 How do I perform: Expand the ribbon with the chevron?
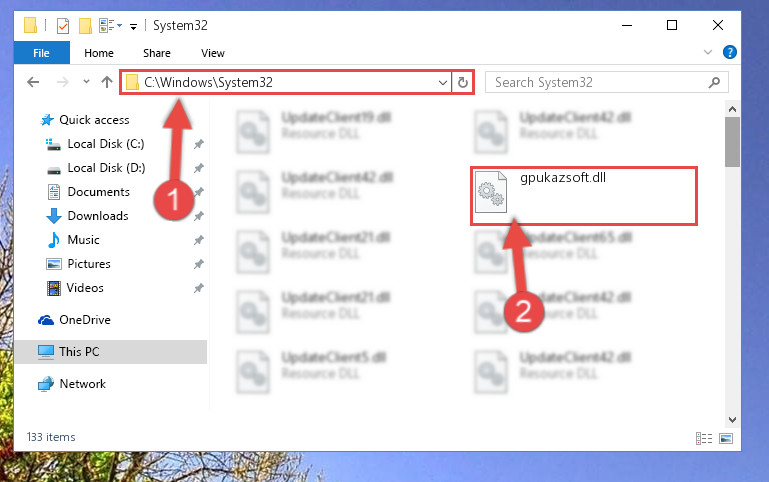(x=707, y=52)
